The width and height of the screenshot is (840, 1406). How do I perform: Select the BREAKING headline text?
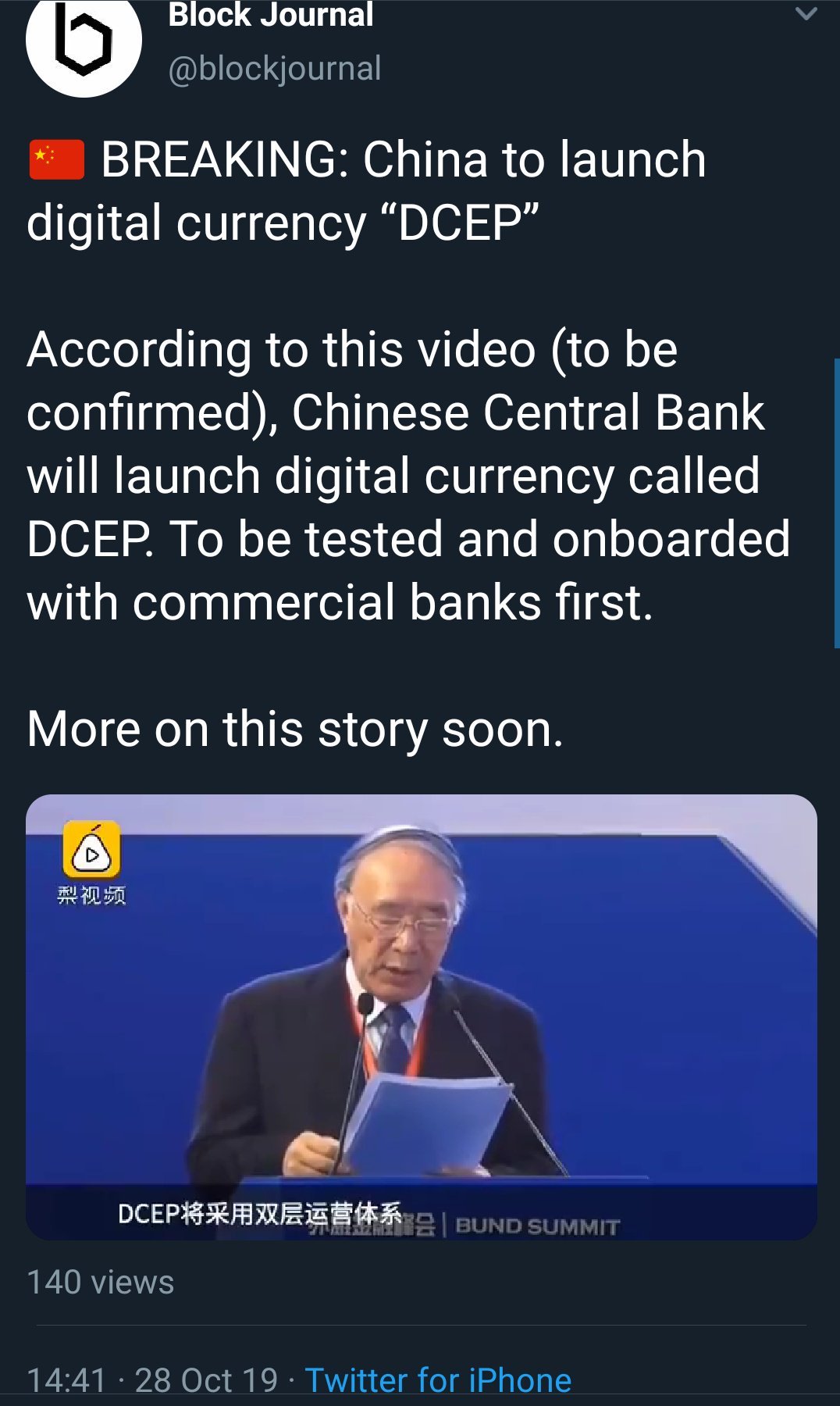[x=366, y=191]
